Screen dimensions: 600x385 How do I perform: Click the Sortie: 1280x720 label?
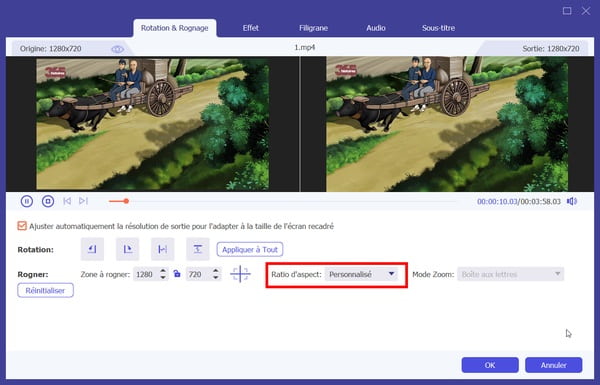click(x=551, y=49)
